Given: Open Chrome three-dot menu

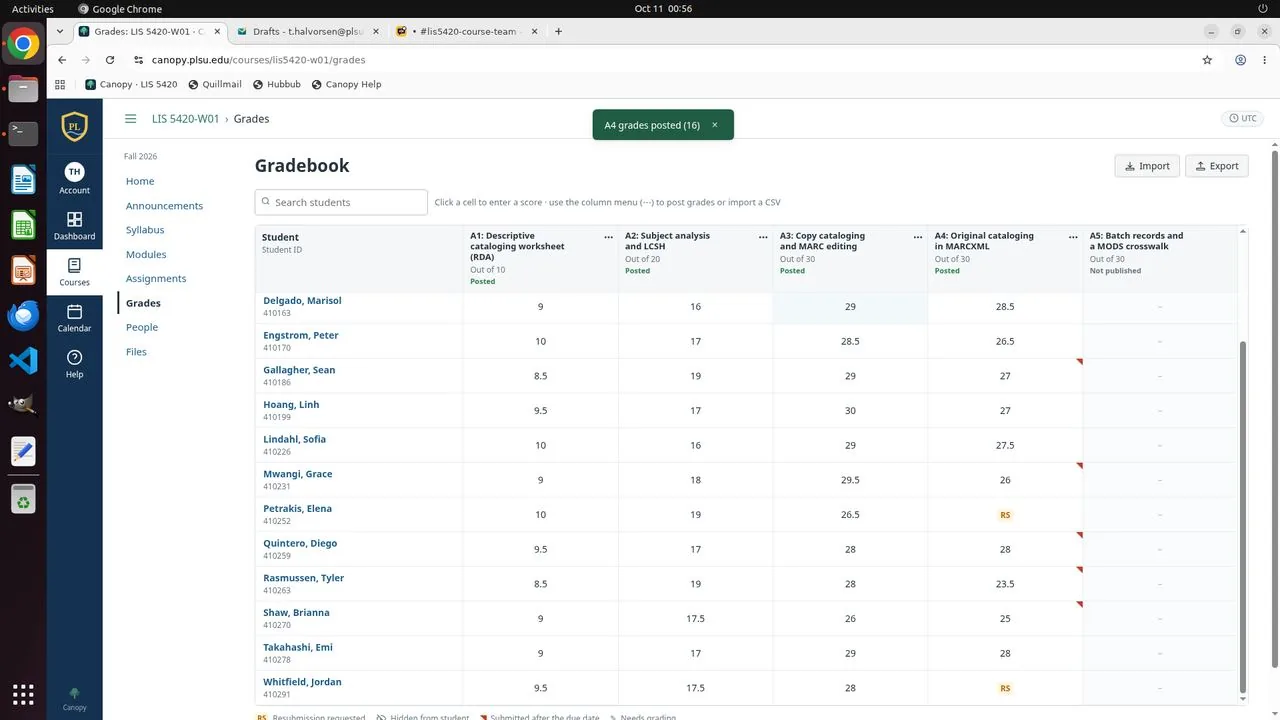Looking at the screenshot, I should coord(1264,60).
